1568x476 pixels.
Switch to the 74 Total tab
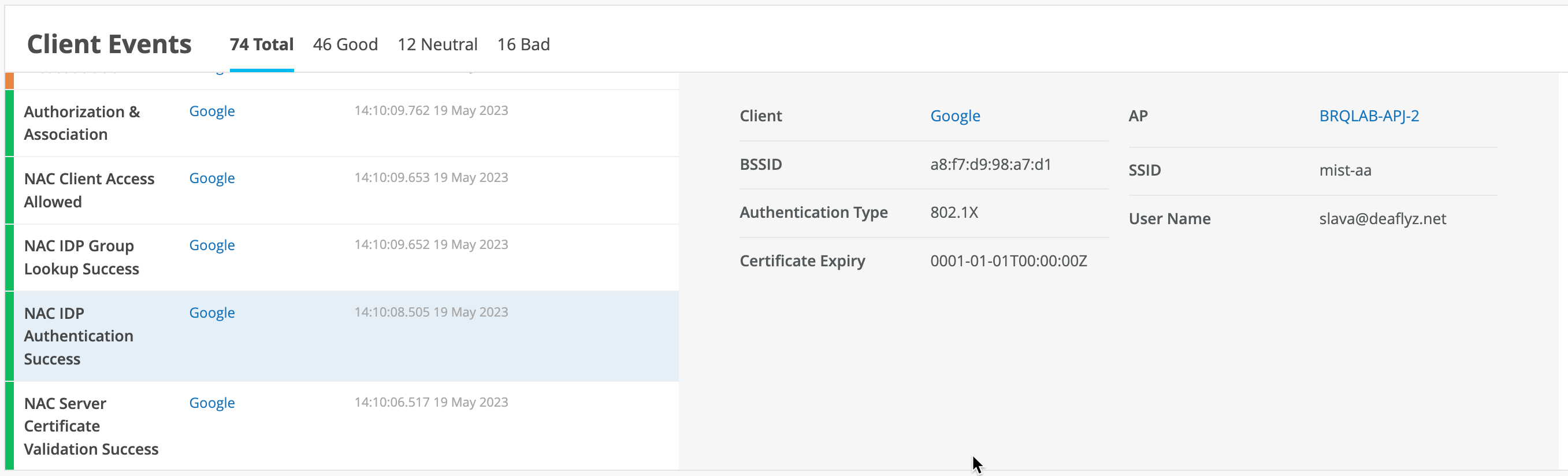pyautogui.click(x=261, y=44)
